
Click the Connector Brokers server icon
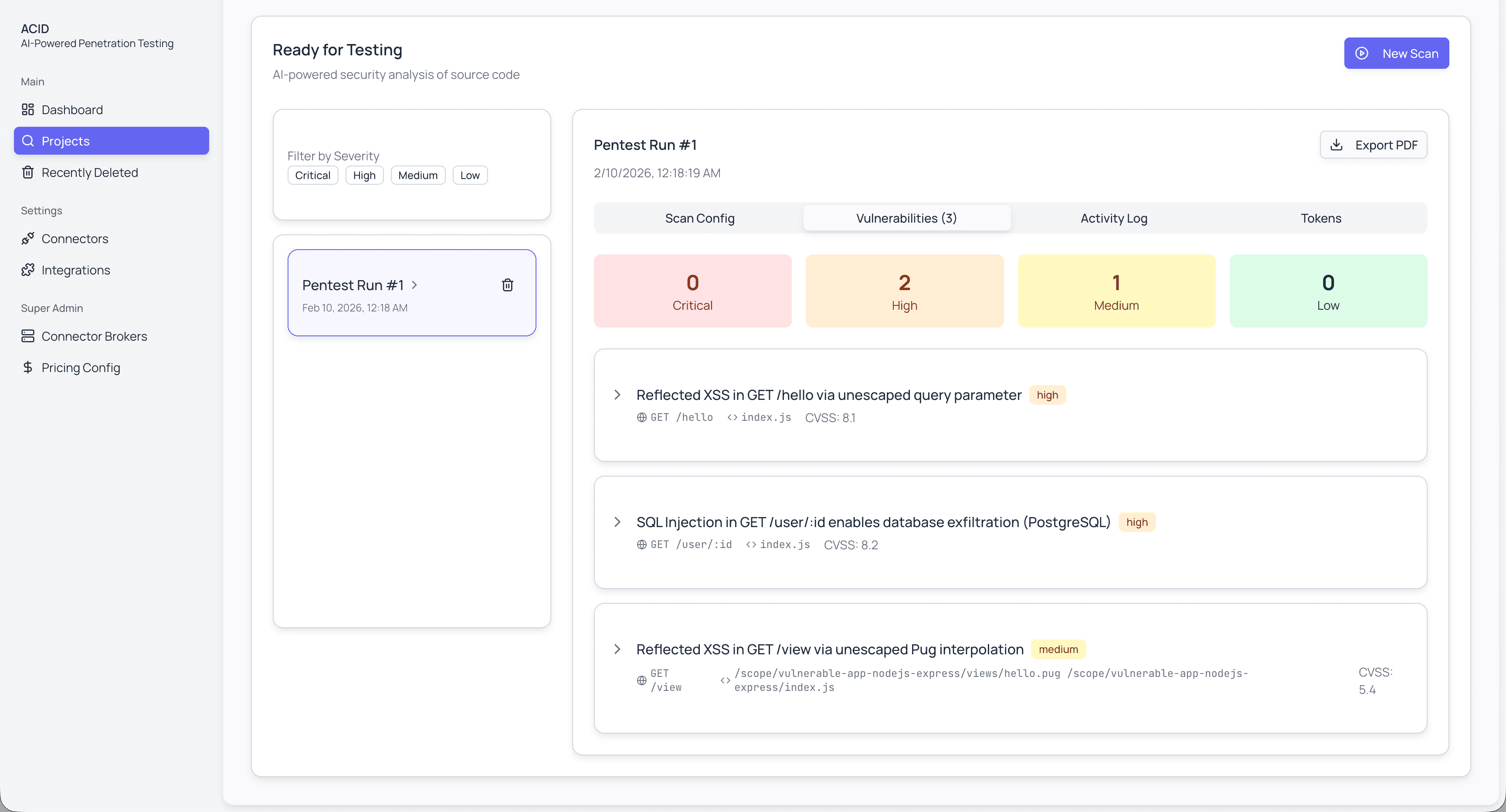click(x=27, y=335)
